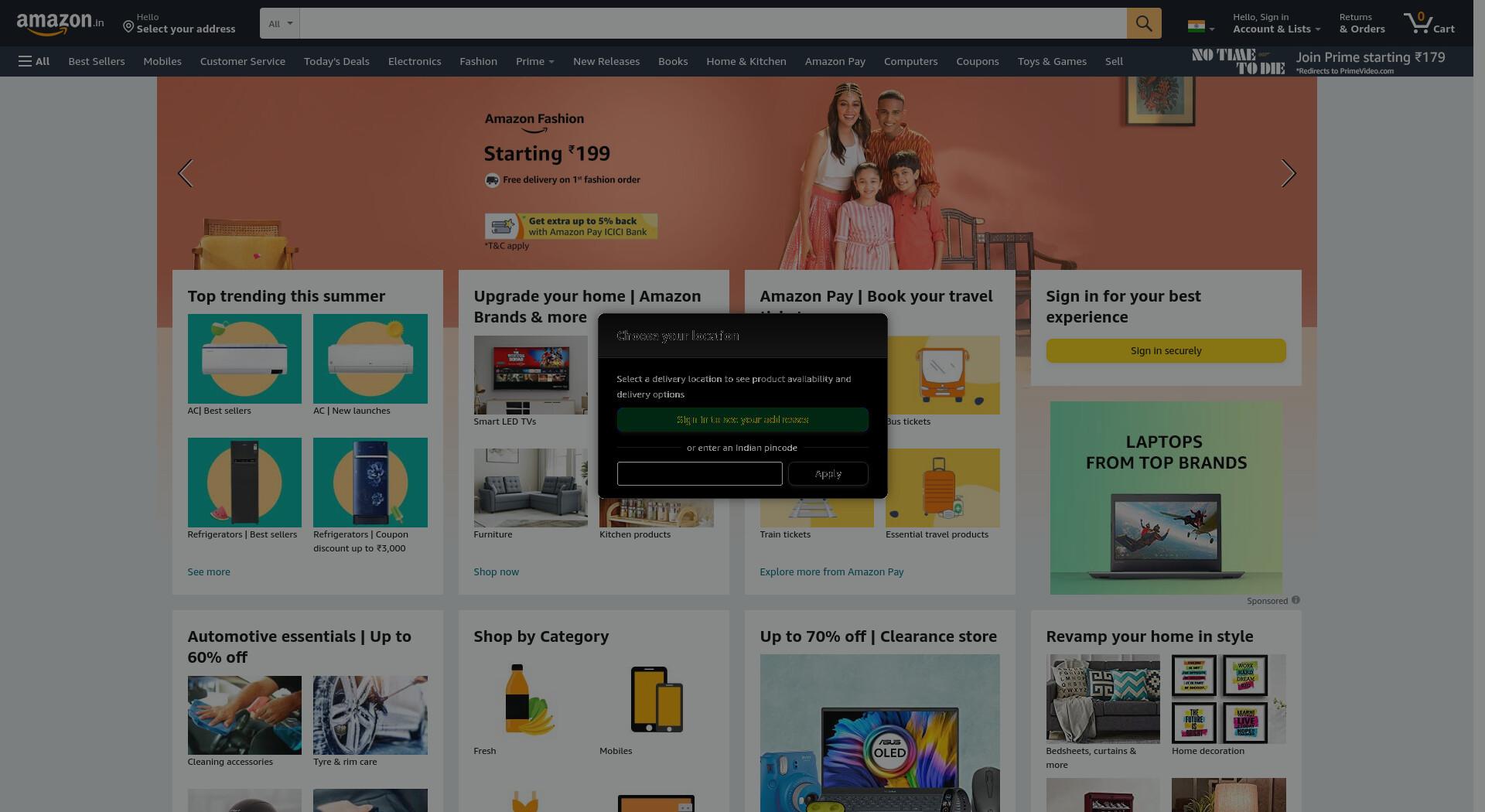Click See more link
The height and width of the screenshot is (812, 1485).
209,571
